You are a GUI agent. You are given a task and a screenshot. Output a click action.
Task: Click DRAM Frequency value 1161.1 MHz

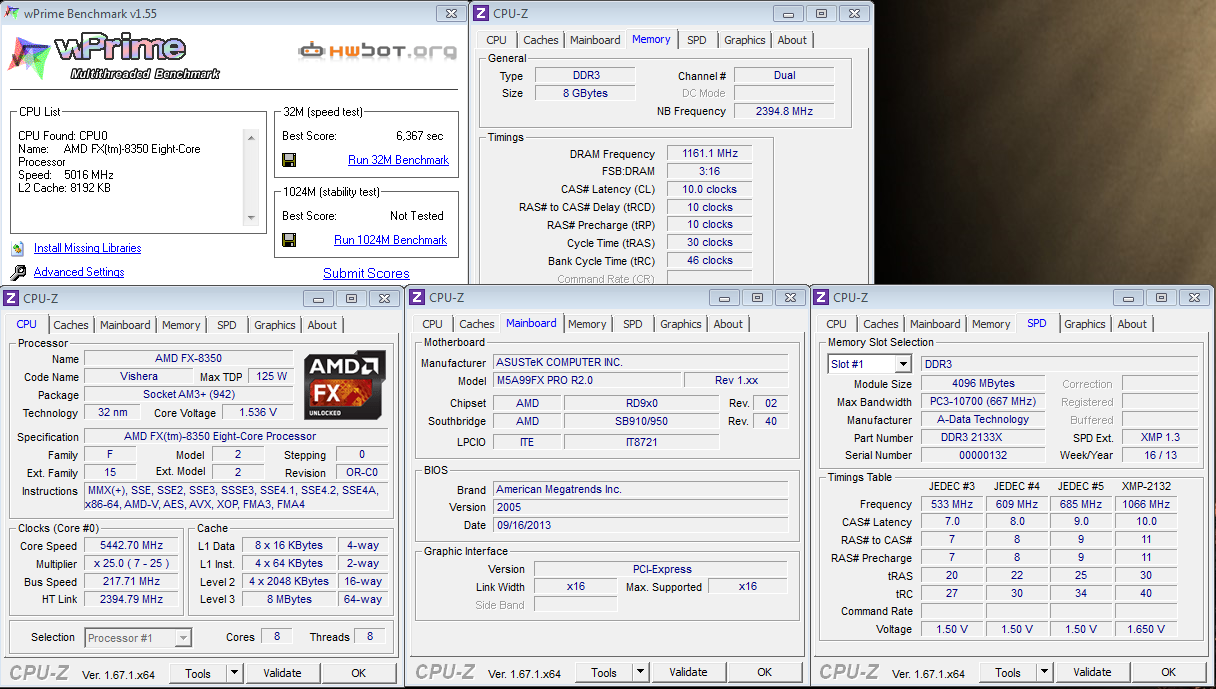[x=709, y=154]
